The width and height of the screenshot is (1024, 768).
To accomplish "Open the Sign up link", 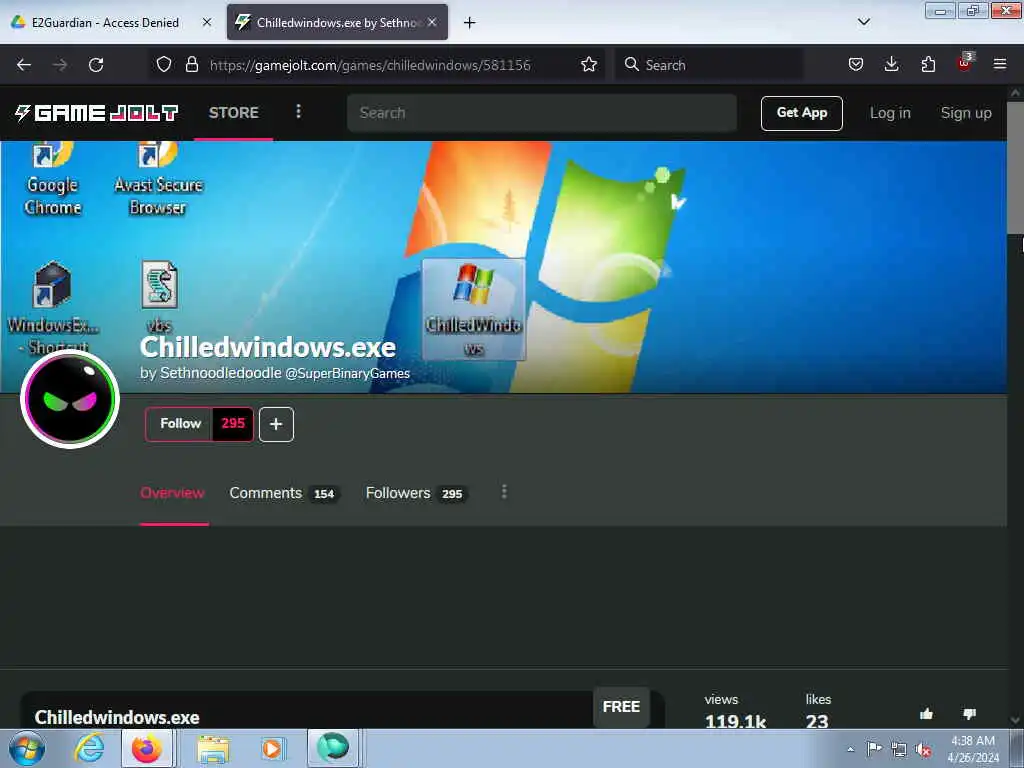I will click(x=966, y=113).
